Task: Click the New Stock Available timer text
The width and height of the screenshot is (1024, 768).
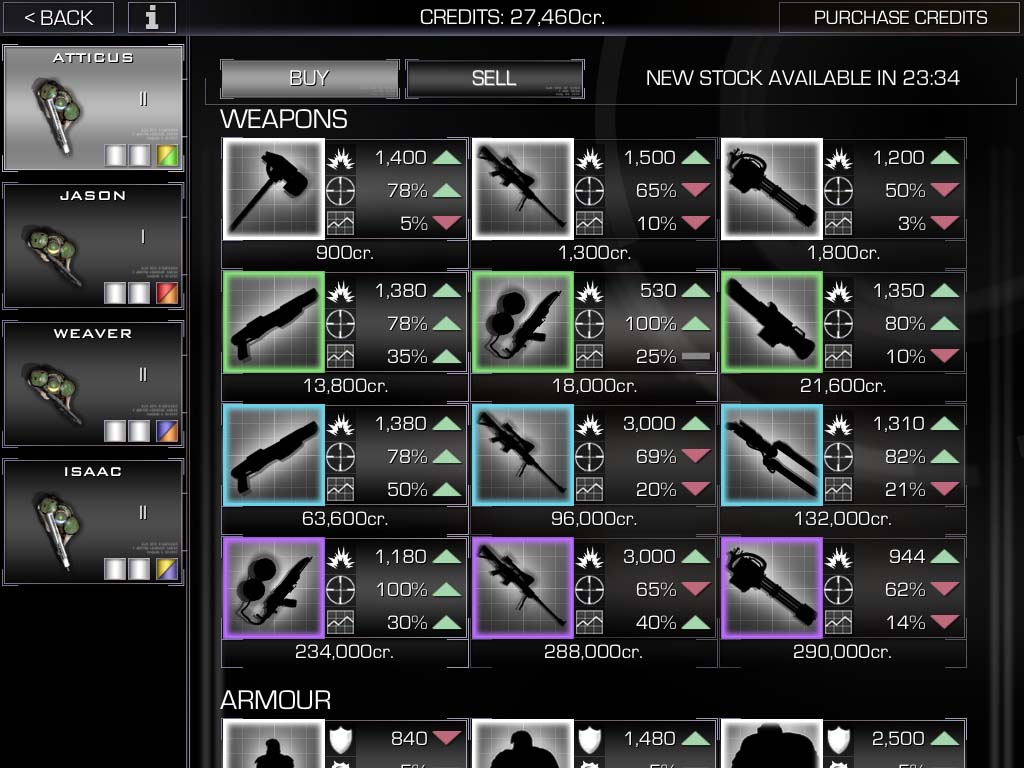Action: coord(803,78)
